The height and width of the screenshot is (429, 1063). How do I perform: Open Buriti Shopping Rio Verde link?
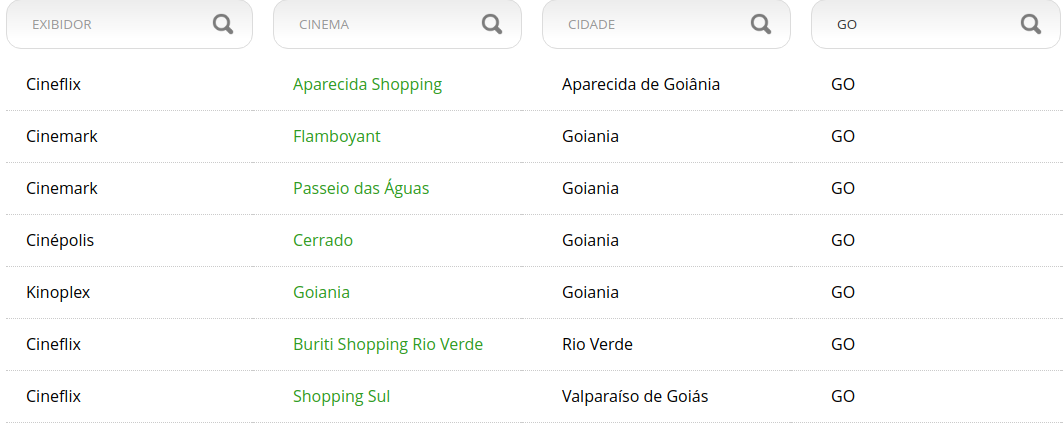pyautogui.click(x=388, y=345)
